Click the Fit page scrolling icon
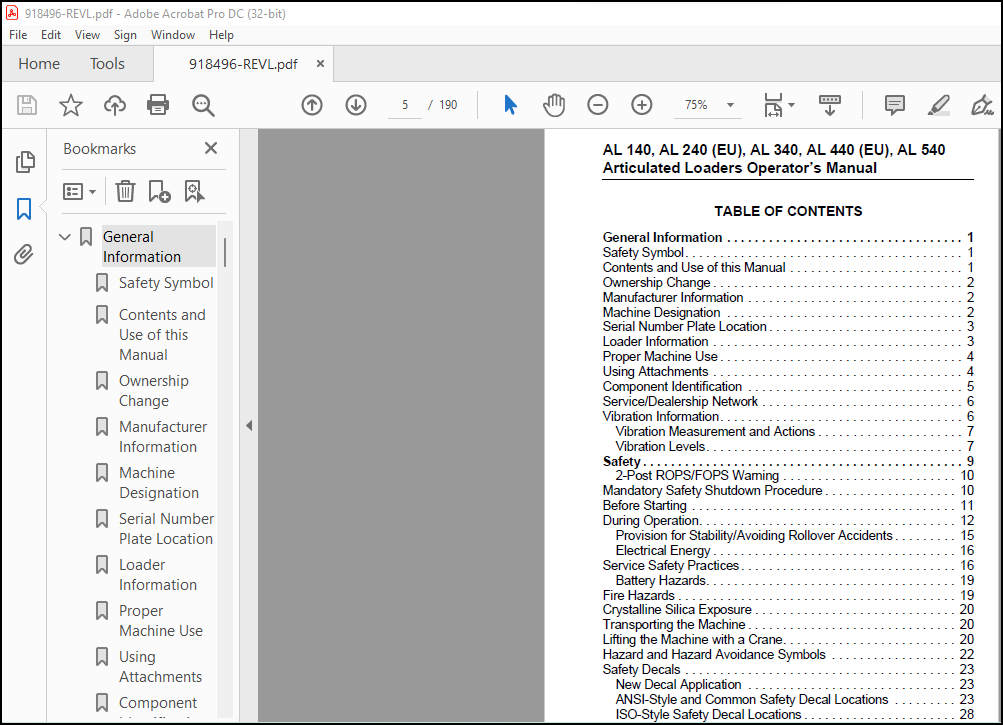Screen dimensions: 1003x725 pyautogui.click(x=773, y=105)
